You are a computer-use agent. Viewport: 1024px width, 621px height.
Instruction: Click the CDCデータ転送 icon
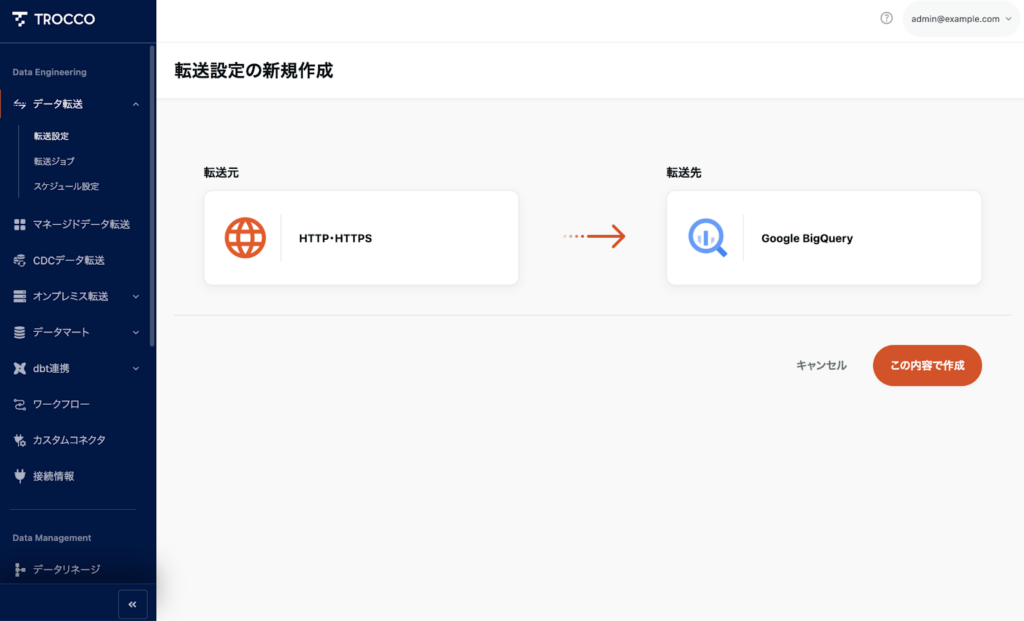[20, 260]
